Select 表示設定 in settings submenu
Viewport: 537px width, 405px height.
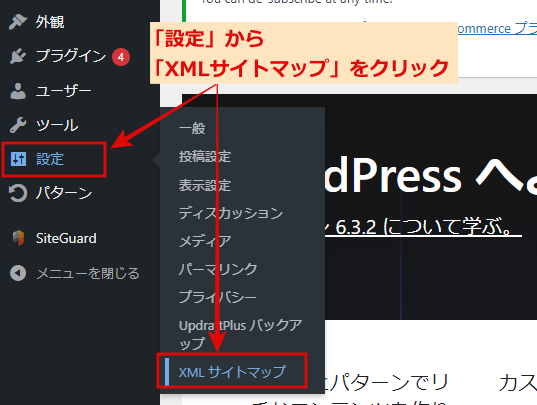tap(205, 186)
